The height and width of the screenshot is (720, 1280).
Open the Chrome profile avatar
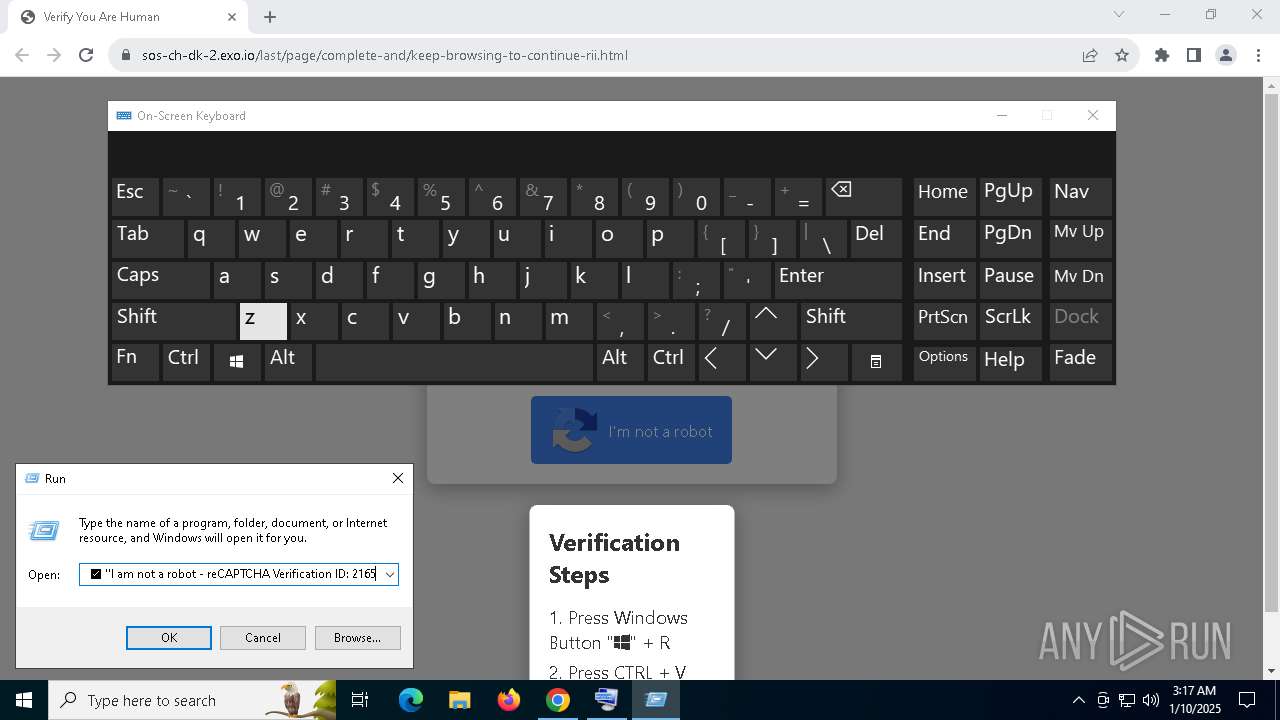(1226, 55)
